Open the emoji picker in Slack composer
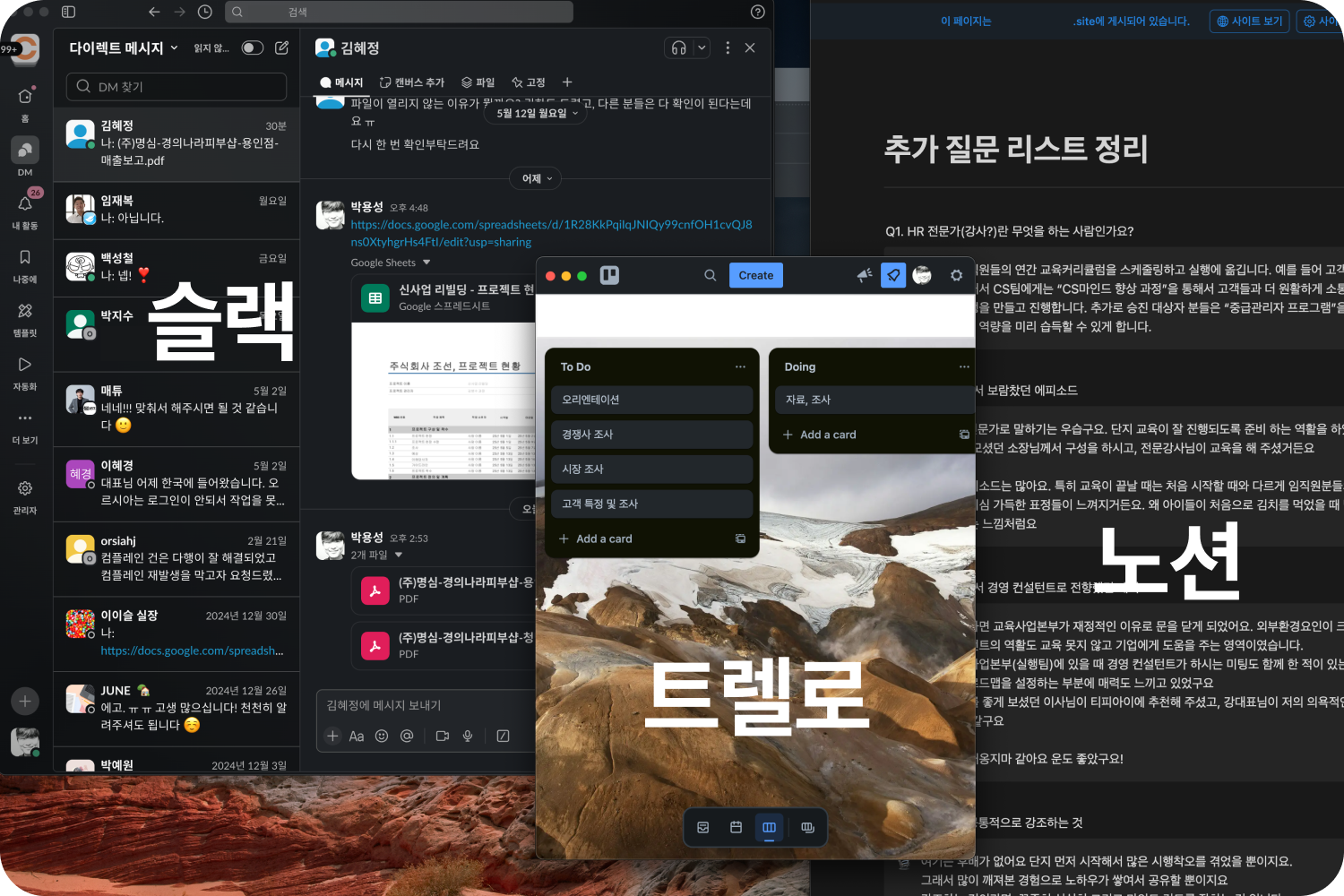The image size is (1344, 896). coord(382,736)
